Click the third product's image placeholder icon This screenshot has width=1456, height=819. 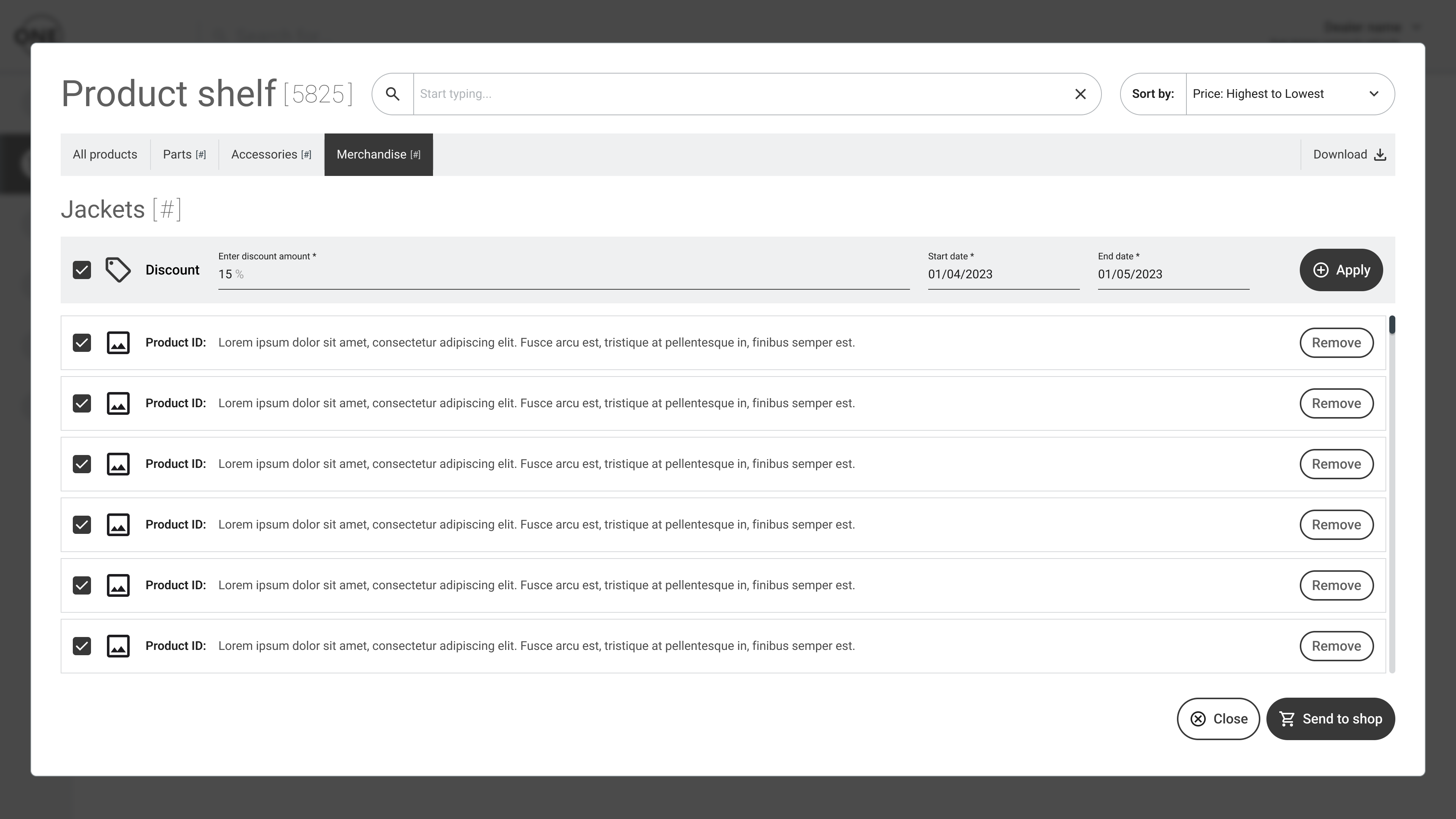118,464
